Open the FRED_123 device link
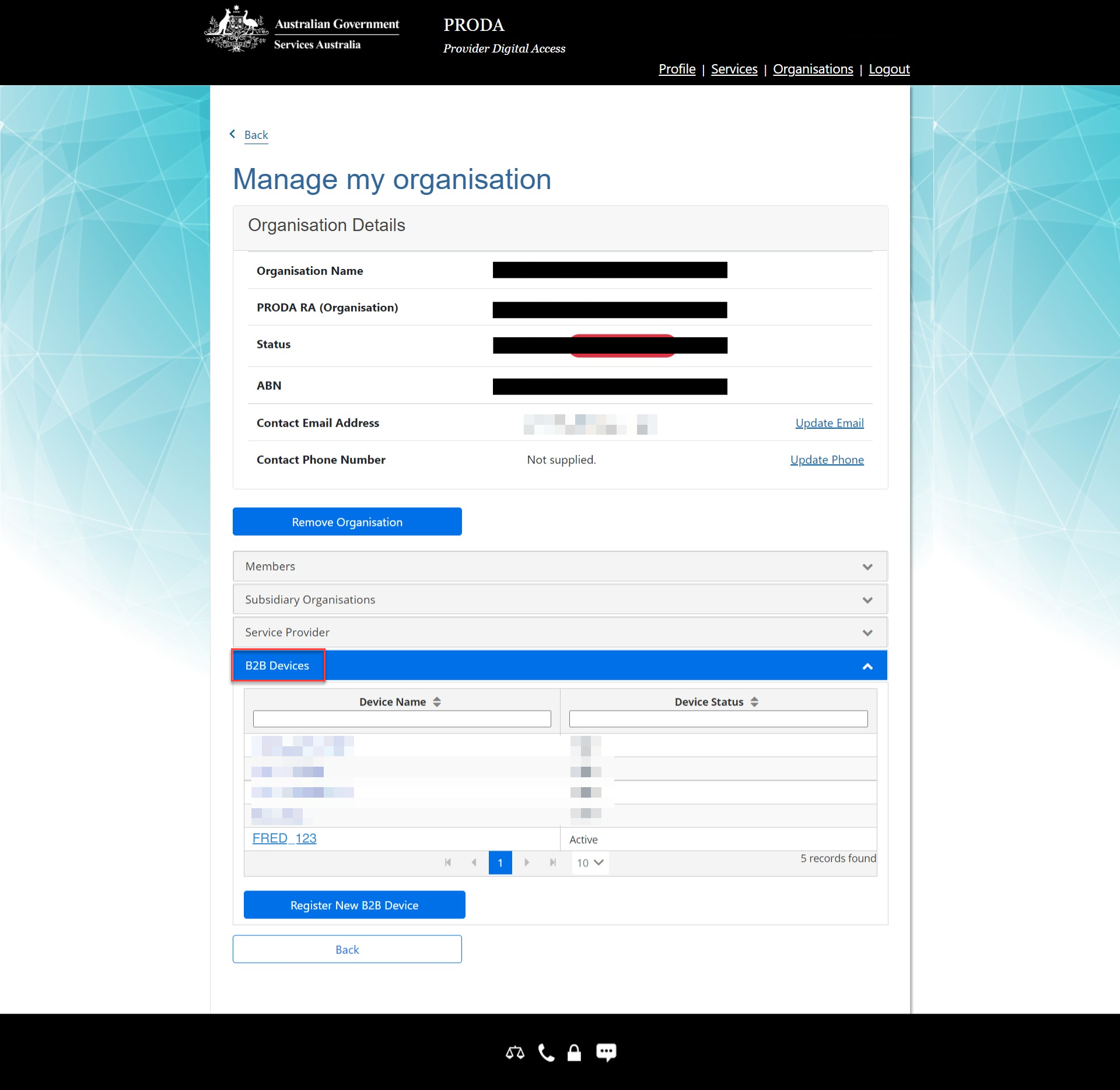 tap(285, 839)
